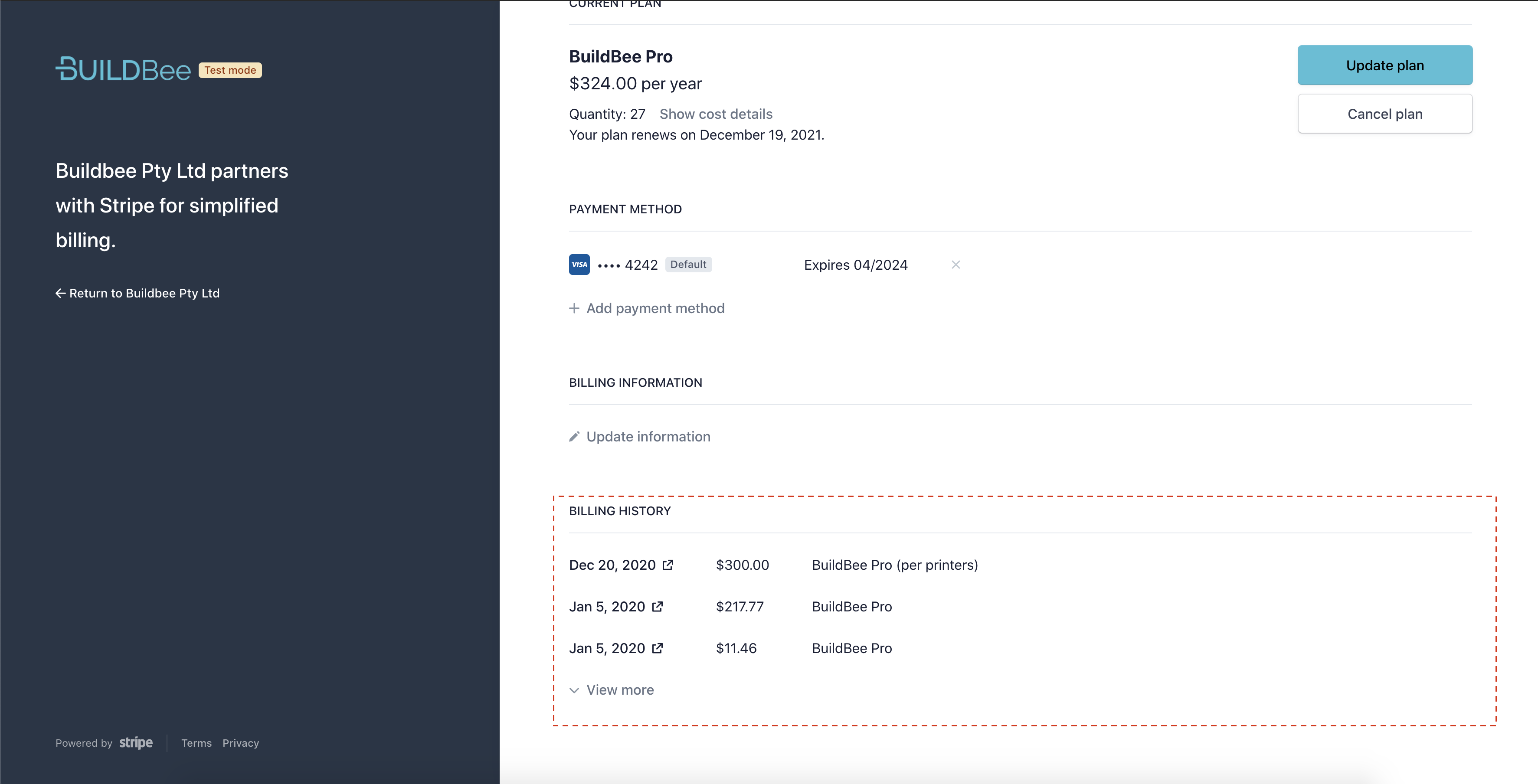Click the back arrow icon in sidebar
Screen dimensions: 1538x784
60,293
